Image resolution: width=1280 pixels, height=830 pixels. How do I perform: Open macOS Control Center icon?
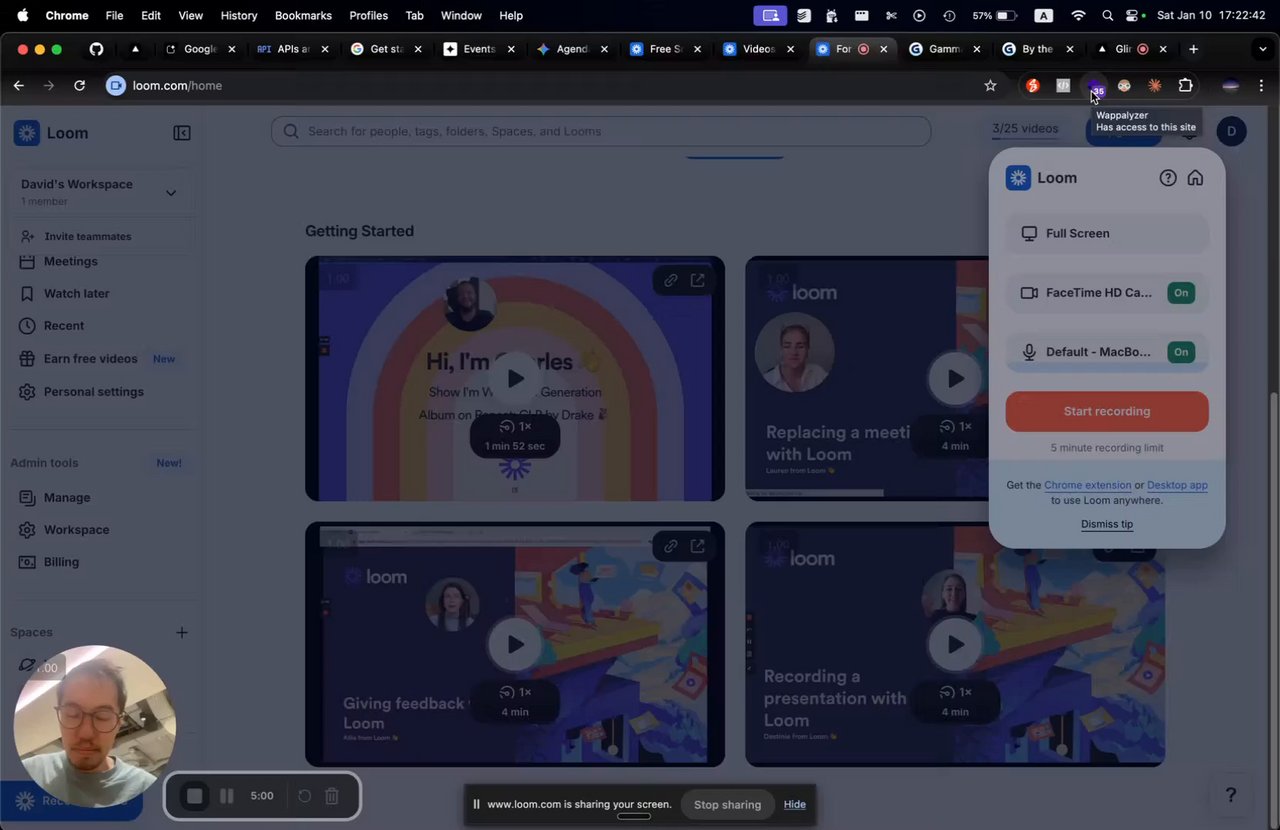[x=1134, y=16]
